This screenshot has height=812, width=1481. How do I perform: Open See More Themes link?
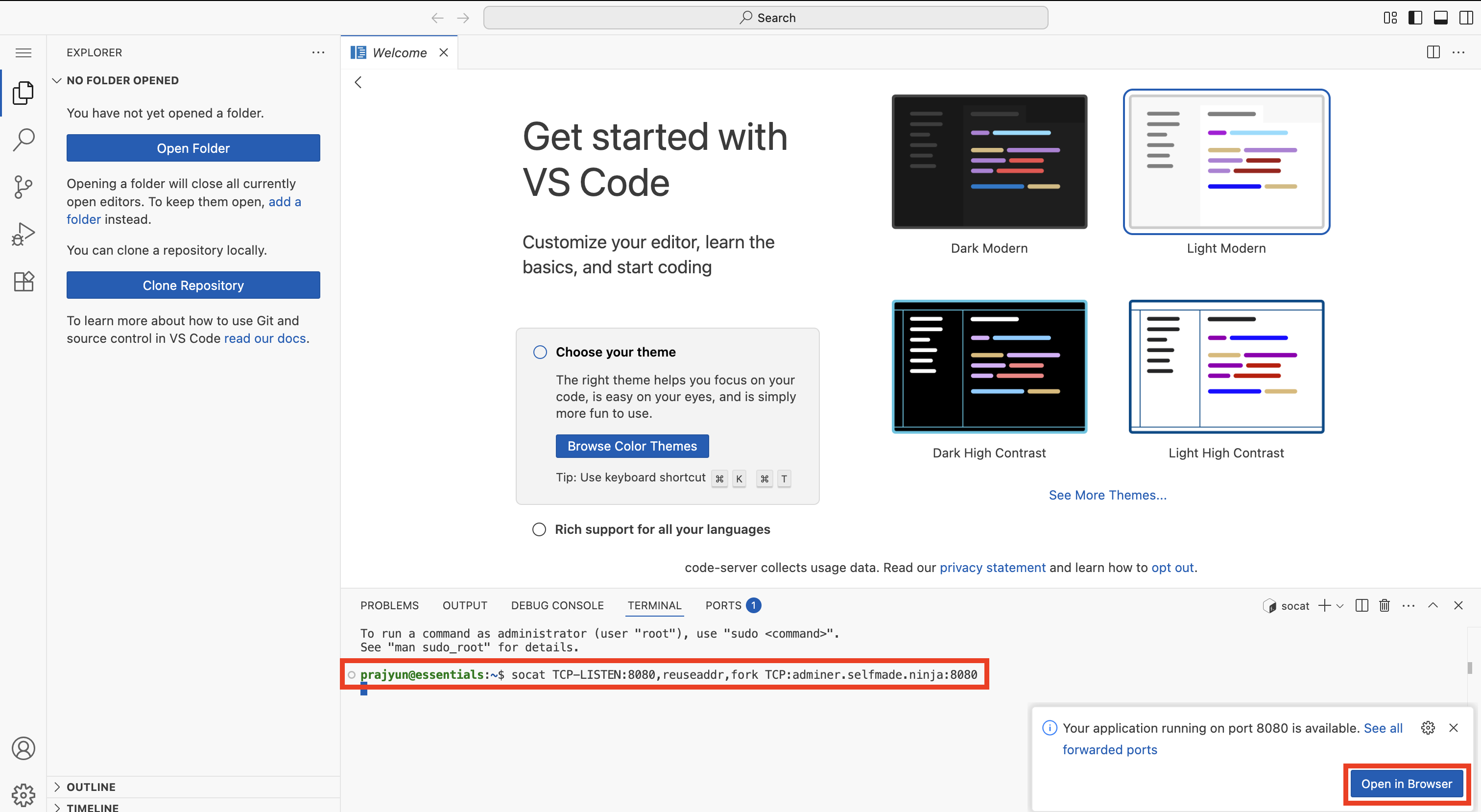pyautogui.click(x=1108, y=495)
